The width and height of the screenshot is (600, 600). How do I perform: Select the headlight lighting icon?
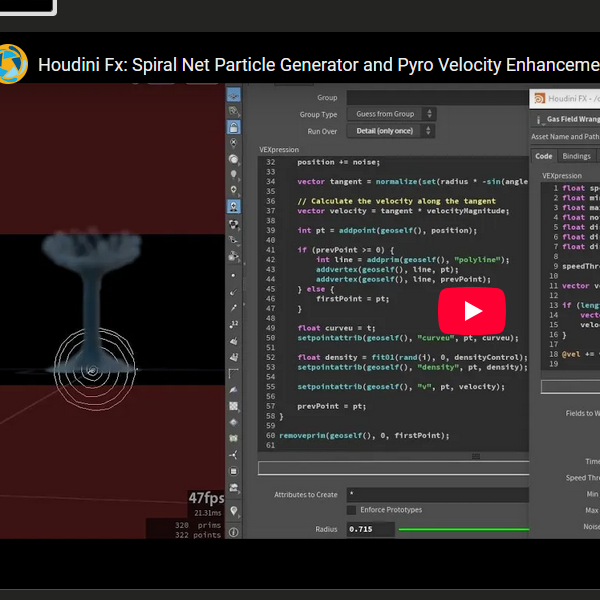pyautogui.click(x=233, y=191)
